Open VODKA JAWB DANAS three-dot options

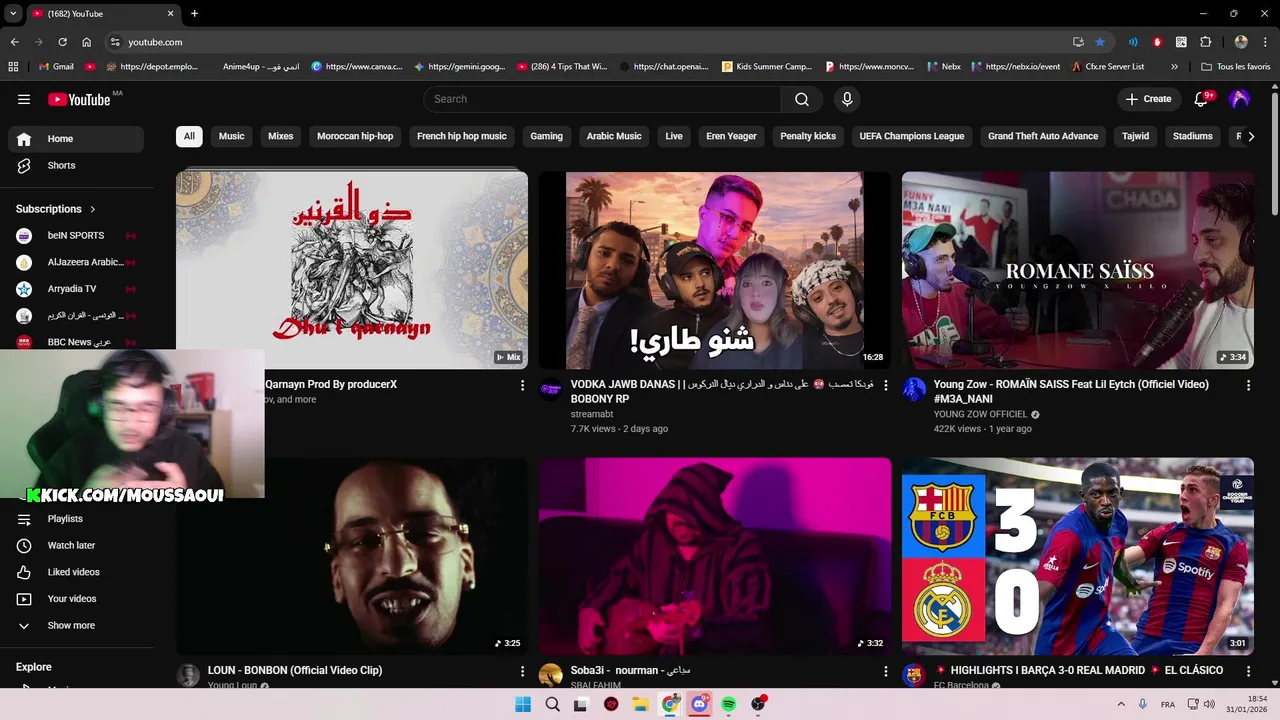tap(885, 385)
